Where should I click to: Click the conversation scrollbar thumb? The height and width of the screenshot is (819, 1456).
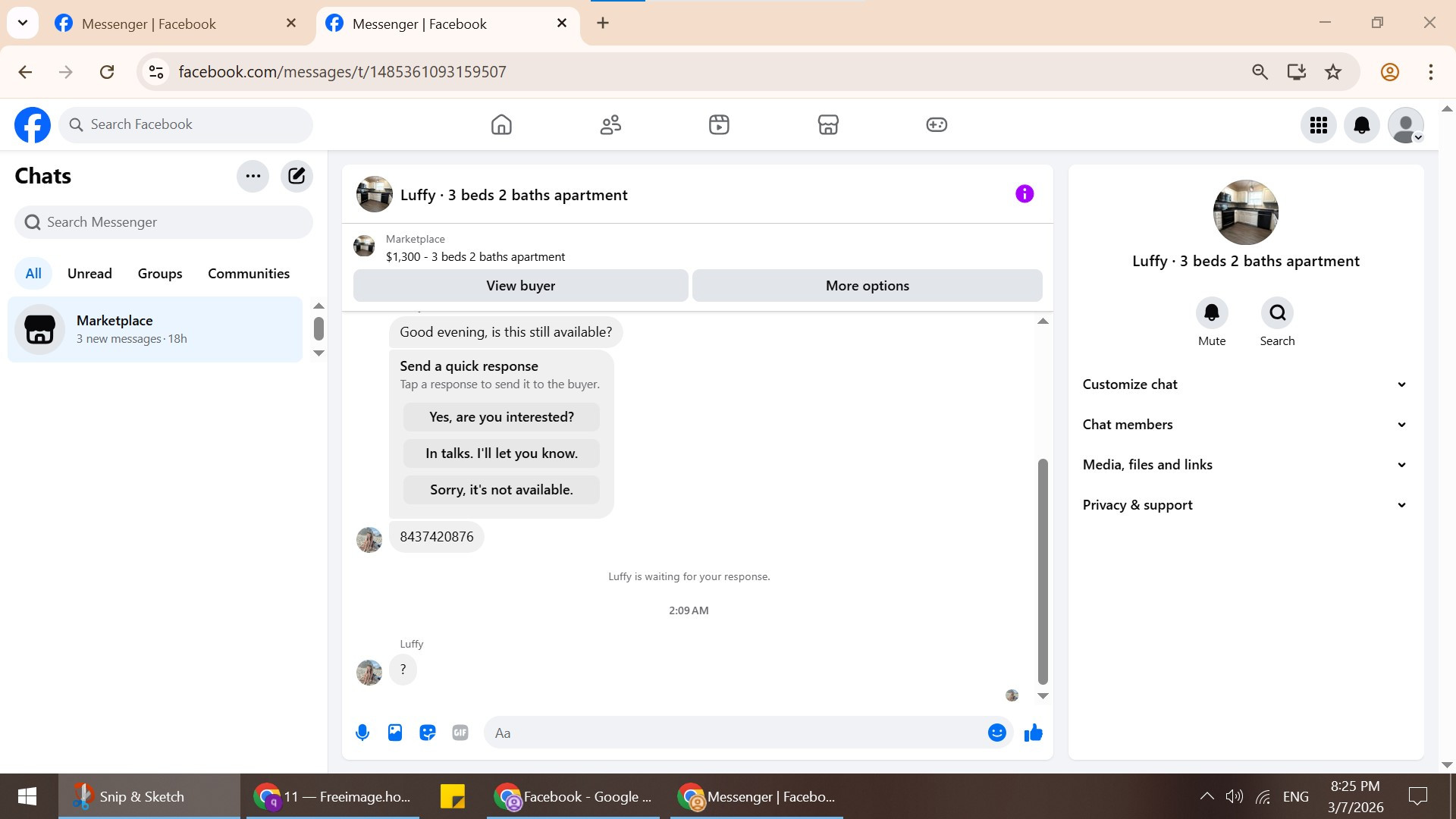click(x=1043, y=572)
